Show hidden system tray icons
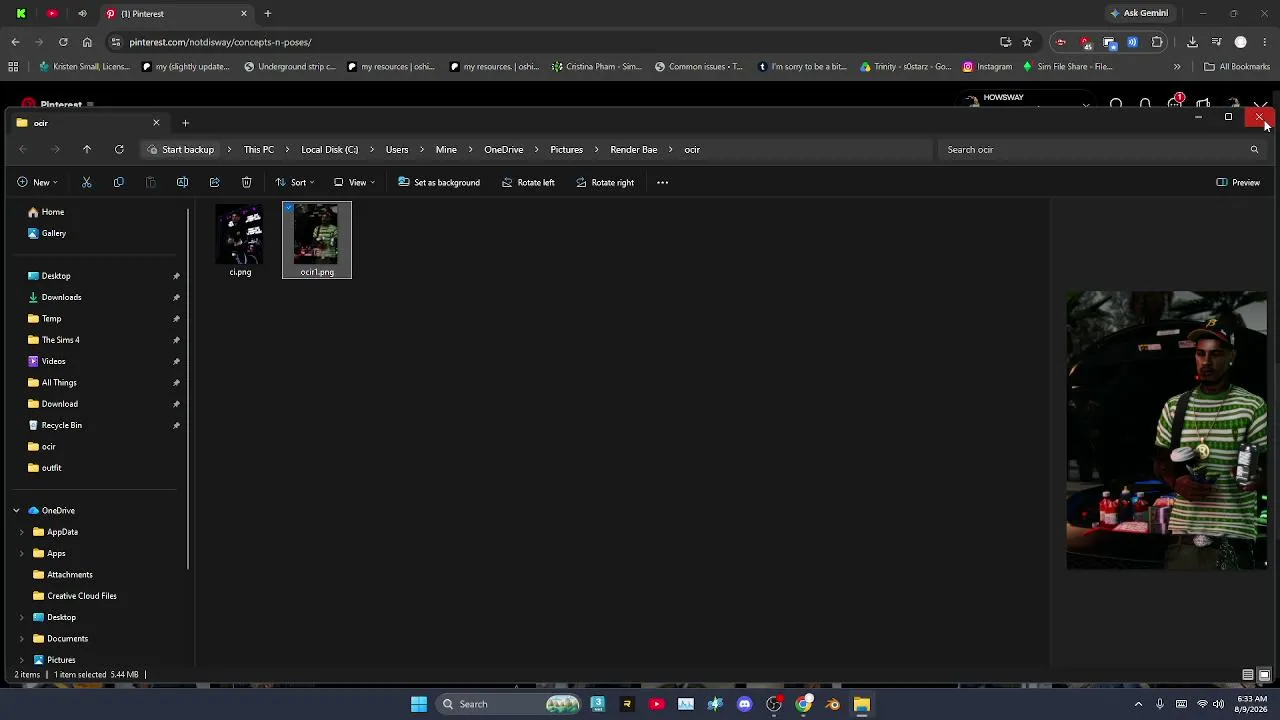1280x720 pixels. pyautogui.click(x=1138, y=704)
